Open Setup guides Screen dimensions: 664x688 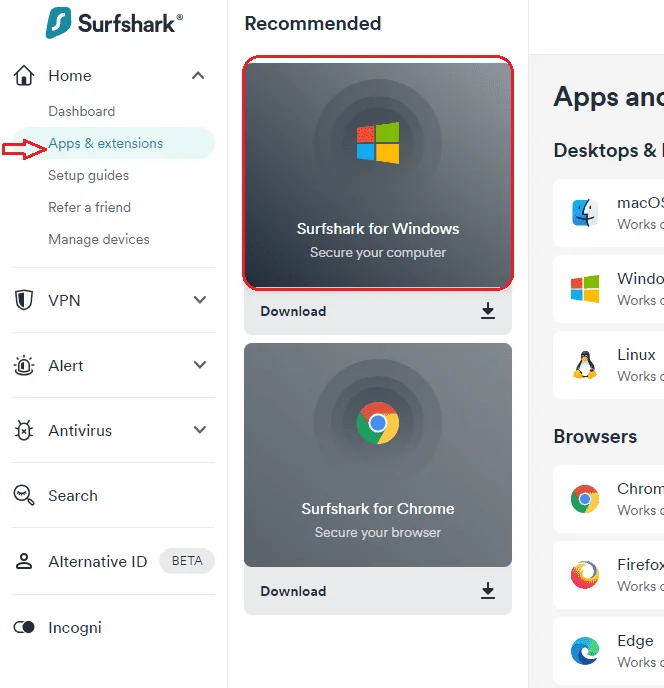point(89,175)
